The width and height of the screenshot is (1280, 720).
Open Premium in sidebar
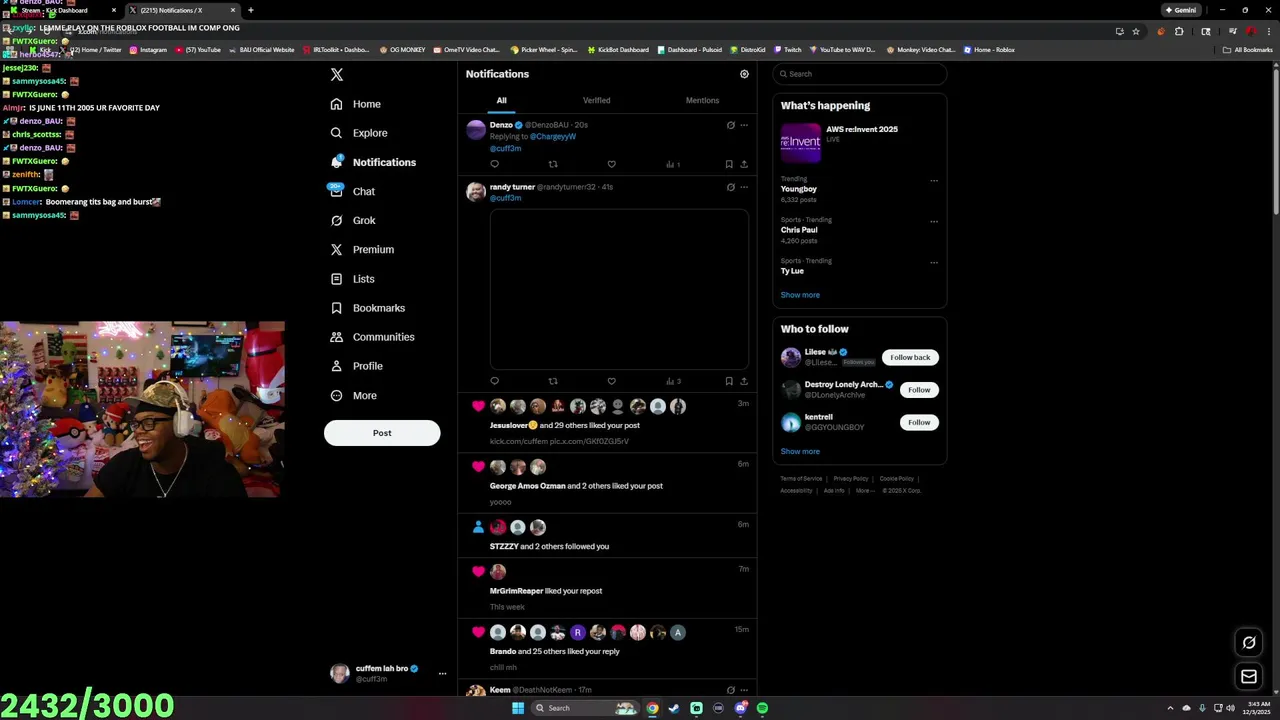(362, 249)
